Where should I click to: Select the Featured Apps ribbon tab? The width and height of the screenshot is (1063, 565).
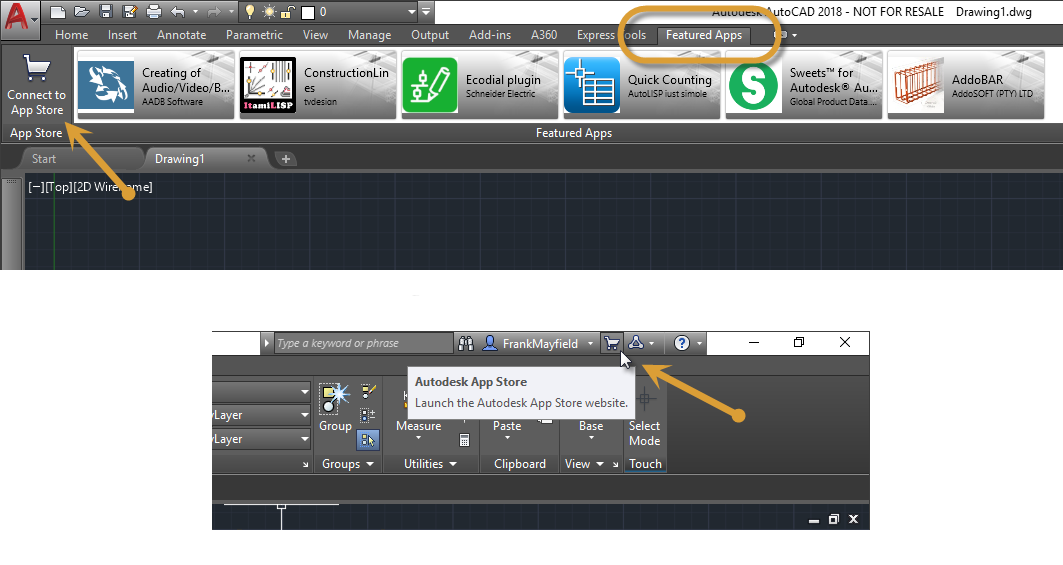click(704, 35)
